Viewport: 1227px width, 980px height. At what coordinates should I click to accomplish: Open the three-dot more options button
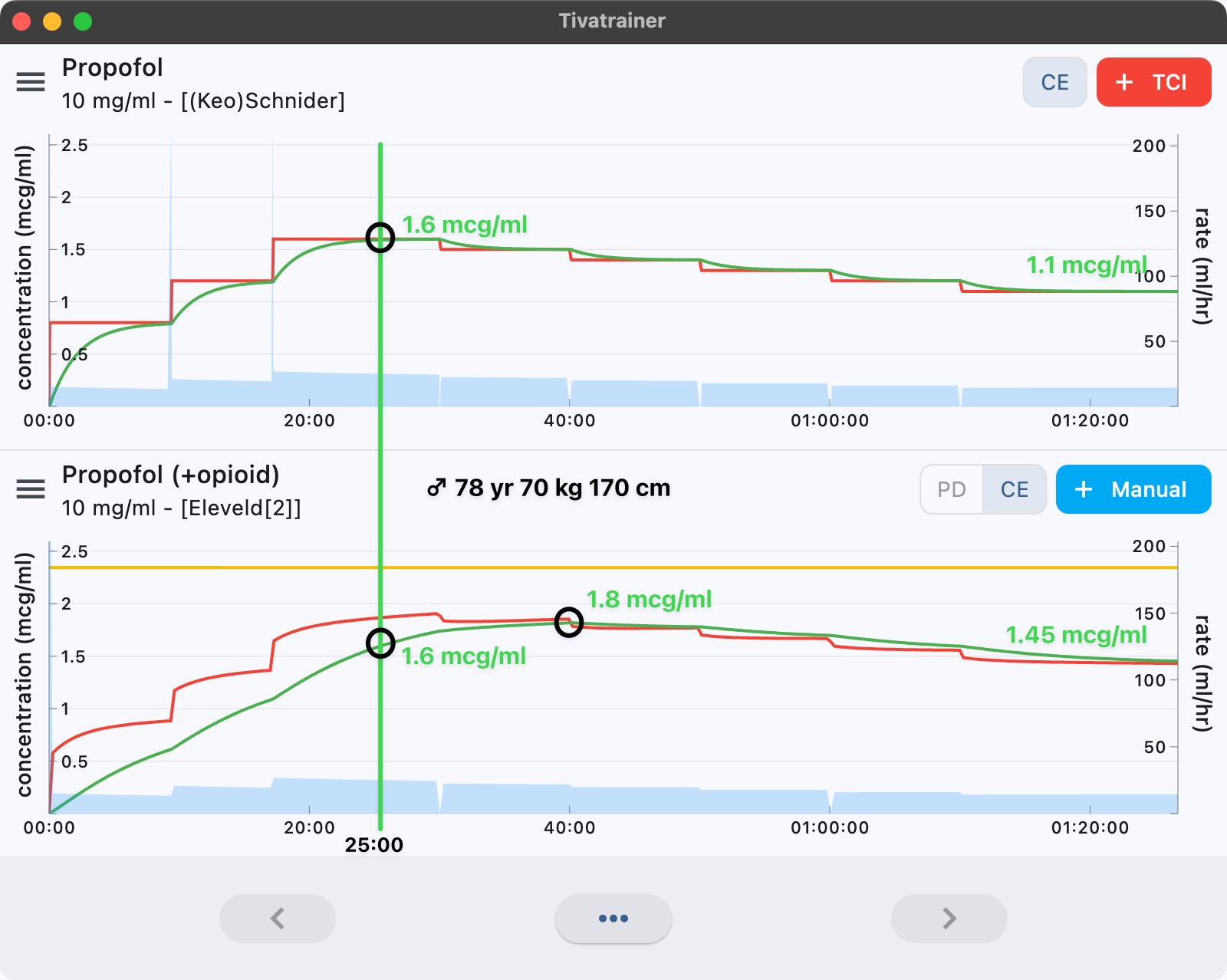(613, 918)
